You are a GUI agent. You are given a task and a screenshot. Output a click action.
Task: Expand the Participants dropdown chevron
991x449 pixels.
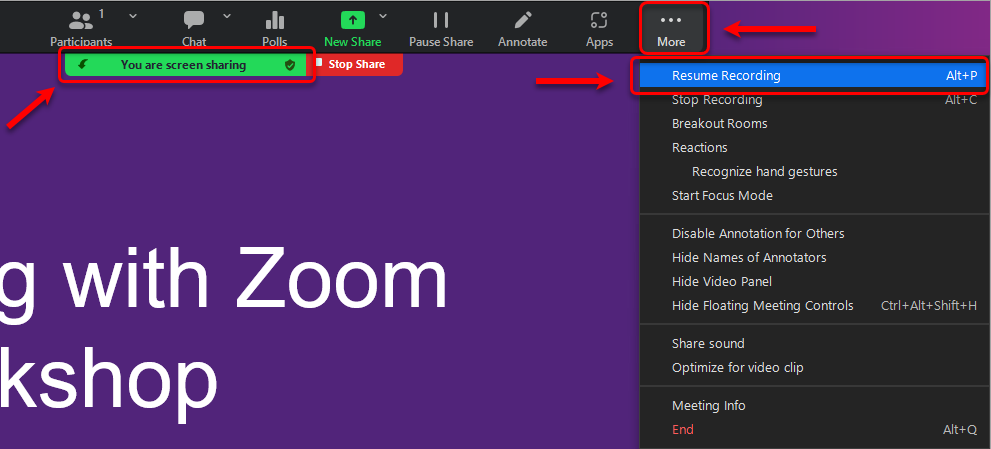pos(133,16)
